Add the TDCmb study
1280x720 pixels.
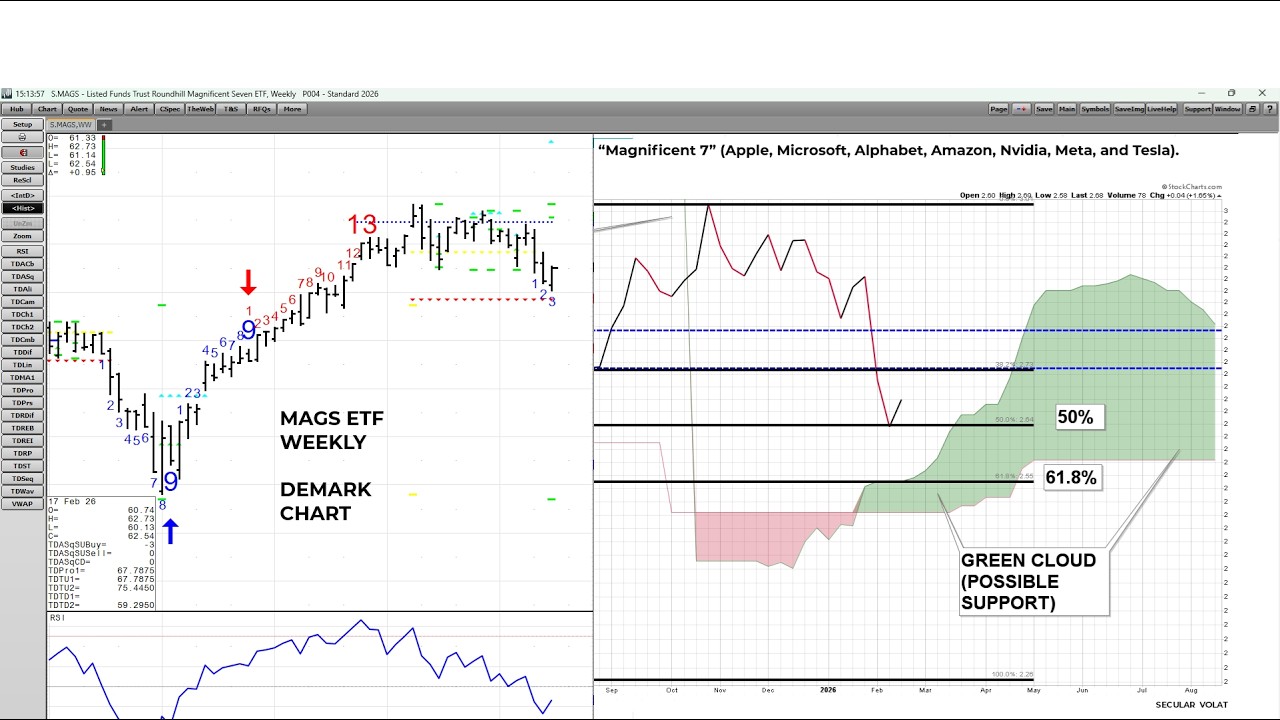tap(22, 340)
